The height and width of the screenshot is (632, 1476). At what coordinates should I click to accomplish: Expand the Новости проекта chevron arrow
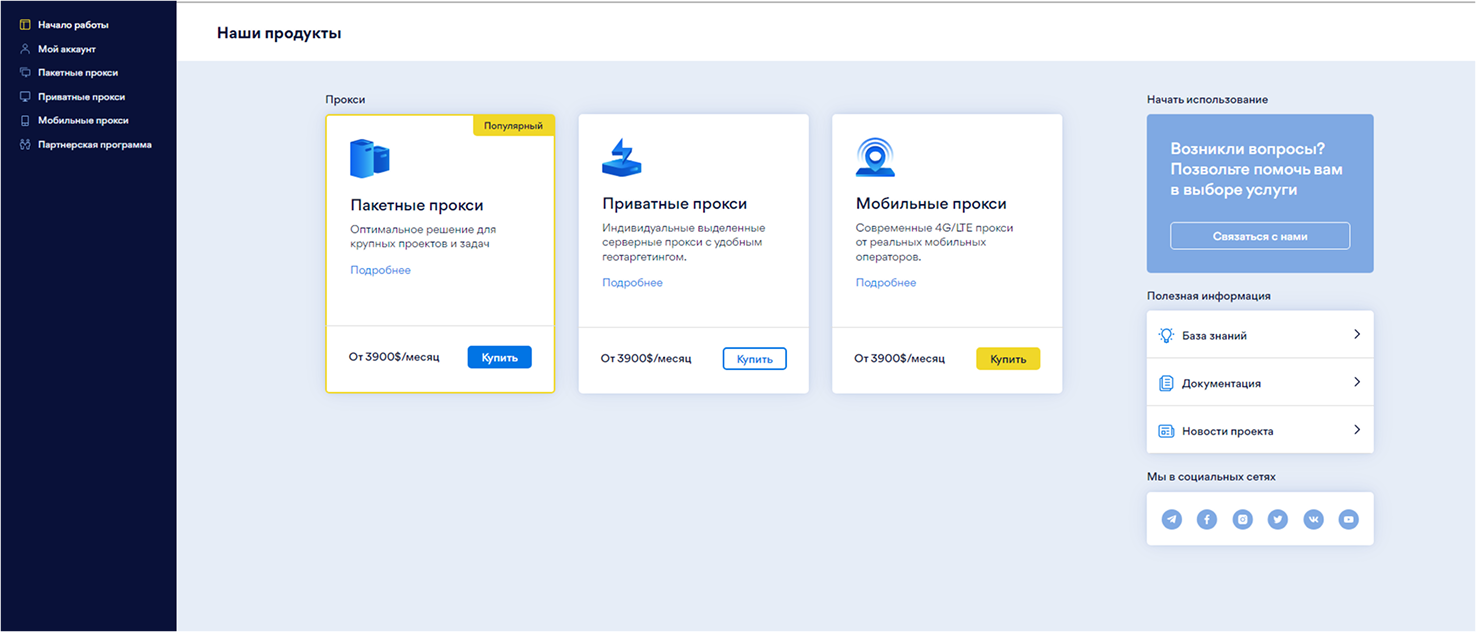tap(1356, 430)
